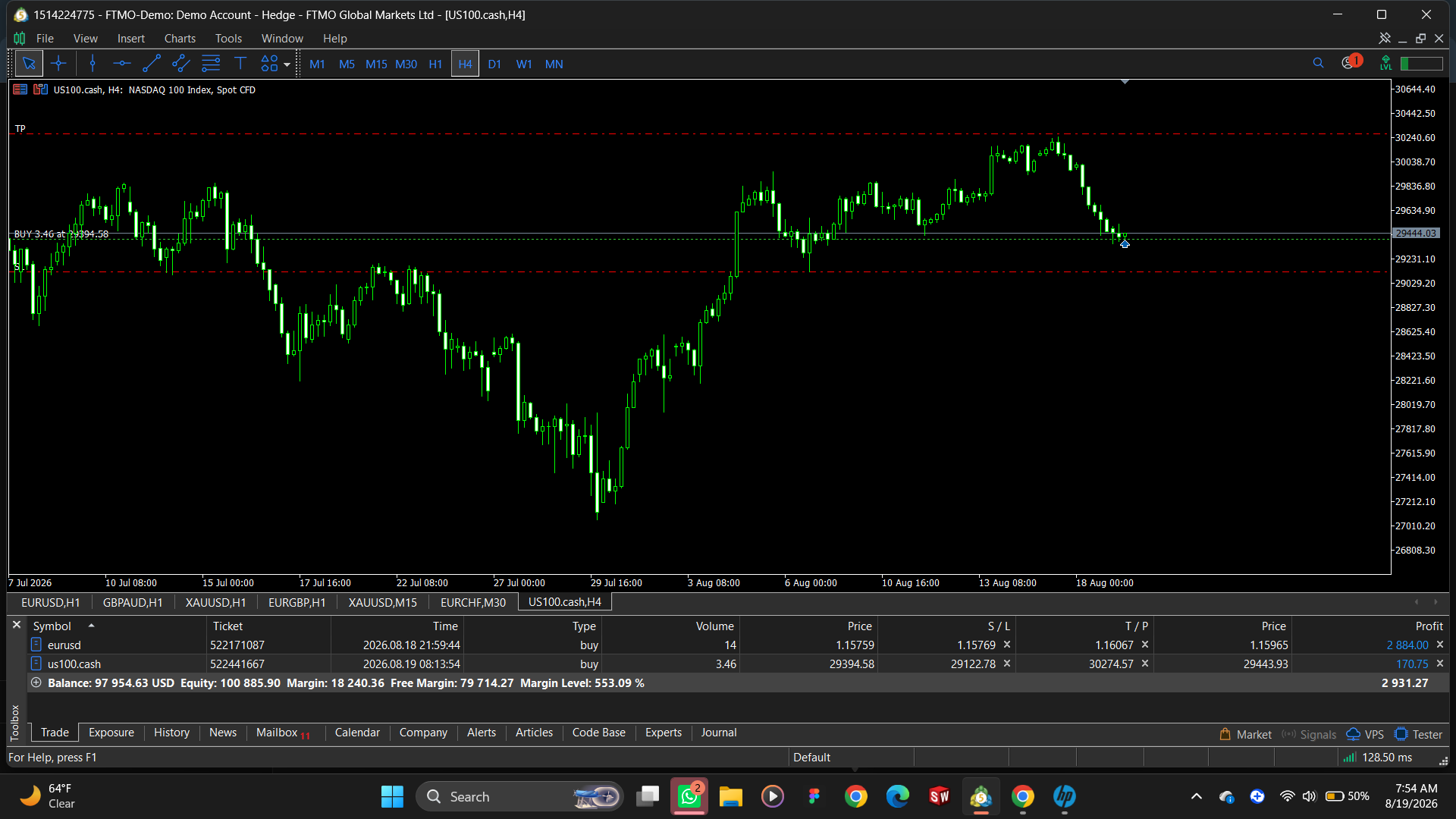
Task: Choose the trendline drawing tool
Action: coord(152,64)
